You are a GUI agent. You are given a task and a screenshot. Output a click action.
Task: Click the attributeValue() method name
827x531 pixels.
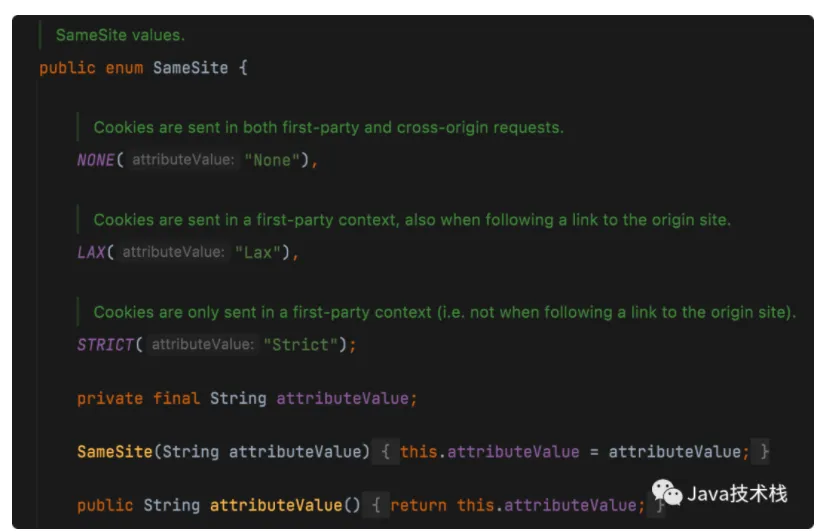(x=276, y=505)
